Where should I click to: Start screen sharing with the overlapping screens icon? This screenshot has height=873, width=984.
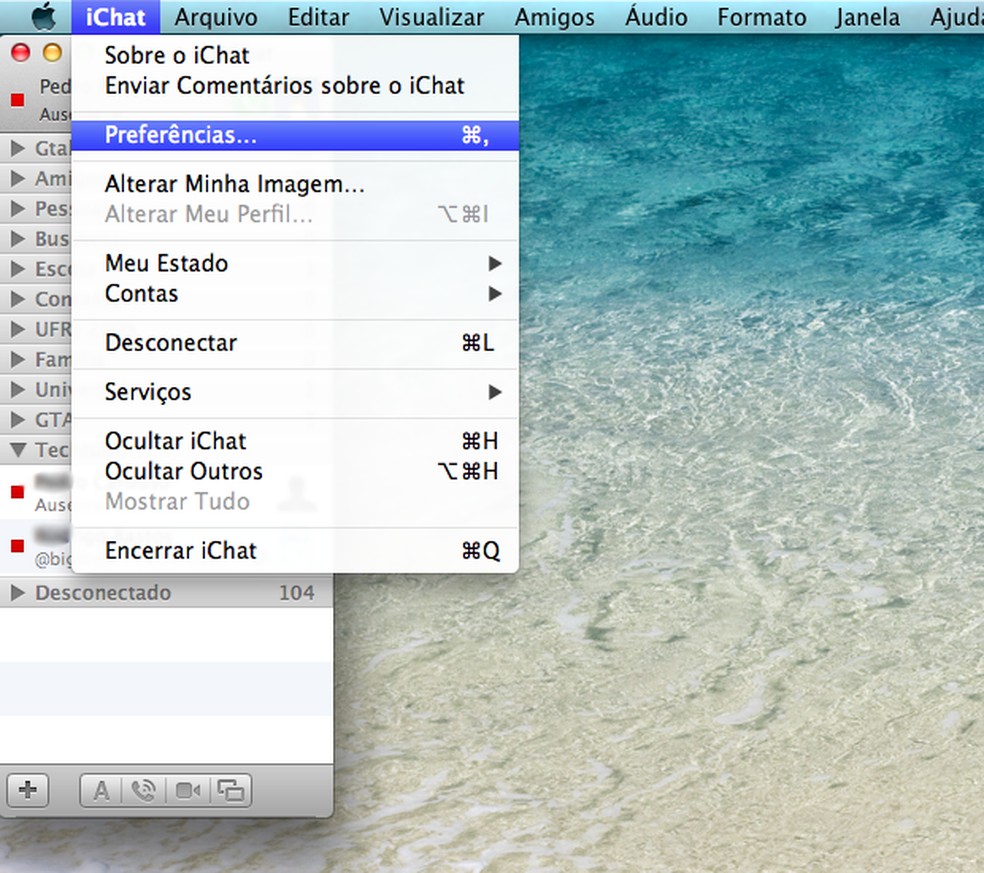click(230, 791)
